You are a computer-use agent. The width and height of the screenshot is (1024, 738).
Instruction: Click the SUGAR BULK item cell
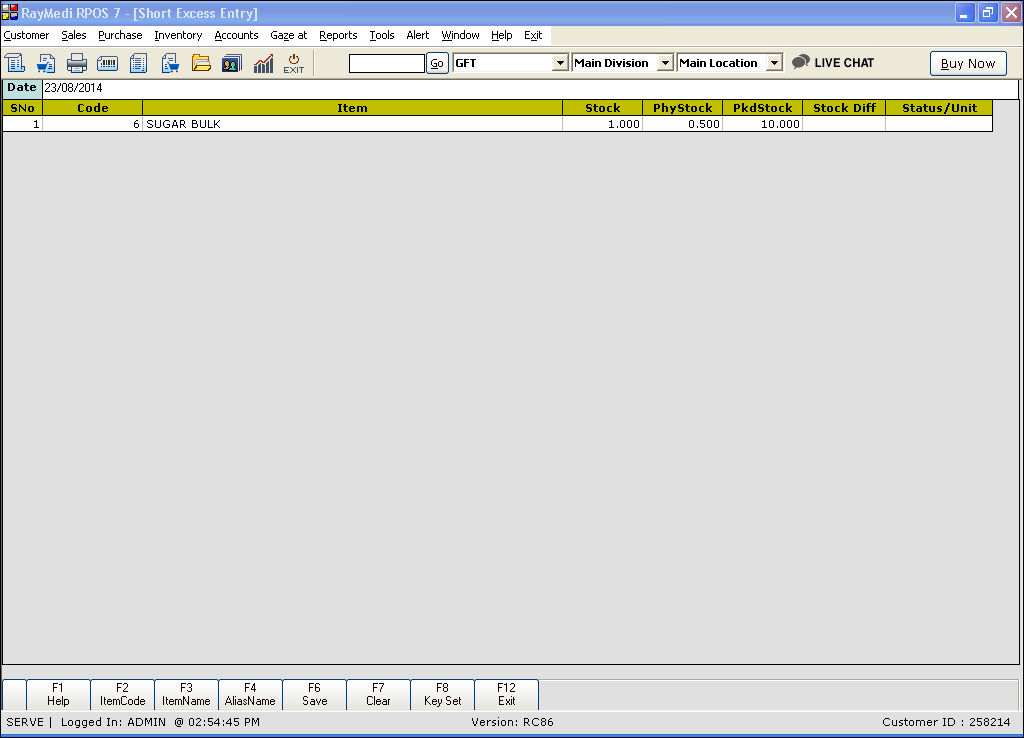pyautogui.click(x=352, y=124)
